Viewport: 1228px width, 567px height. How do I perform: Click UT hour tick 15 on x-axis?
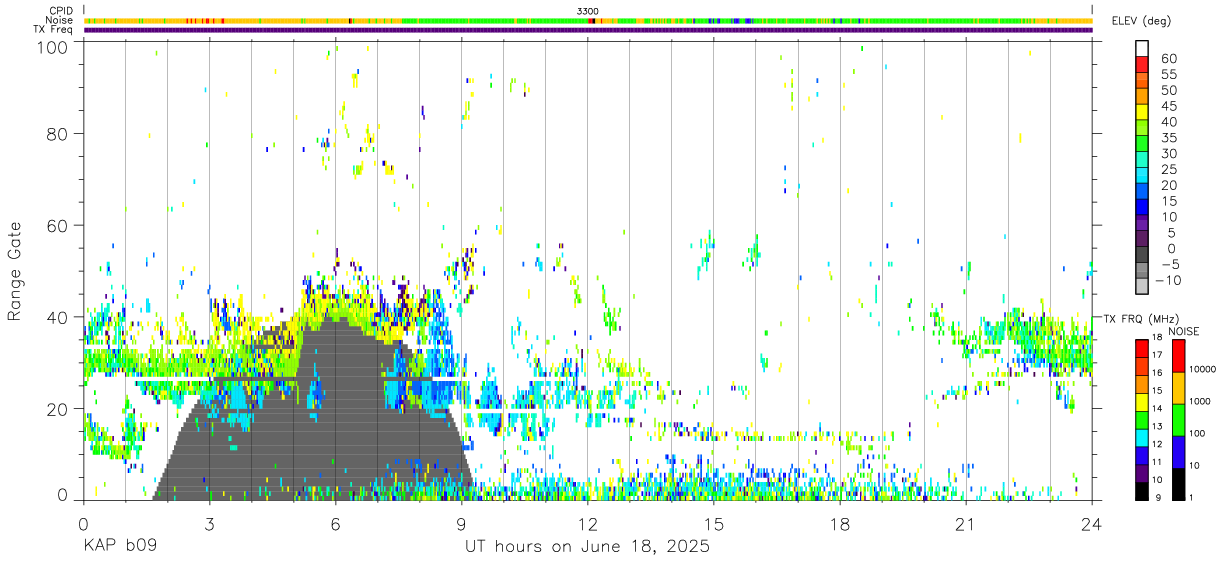714,523
